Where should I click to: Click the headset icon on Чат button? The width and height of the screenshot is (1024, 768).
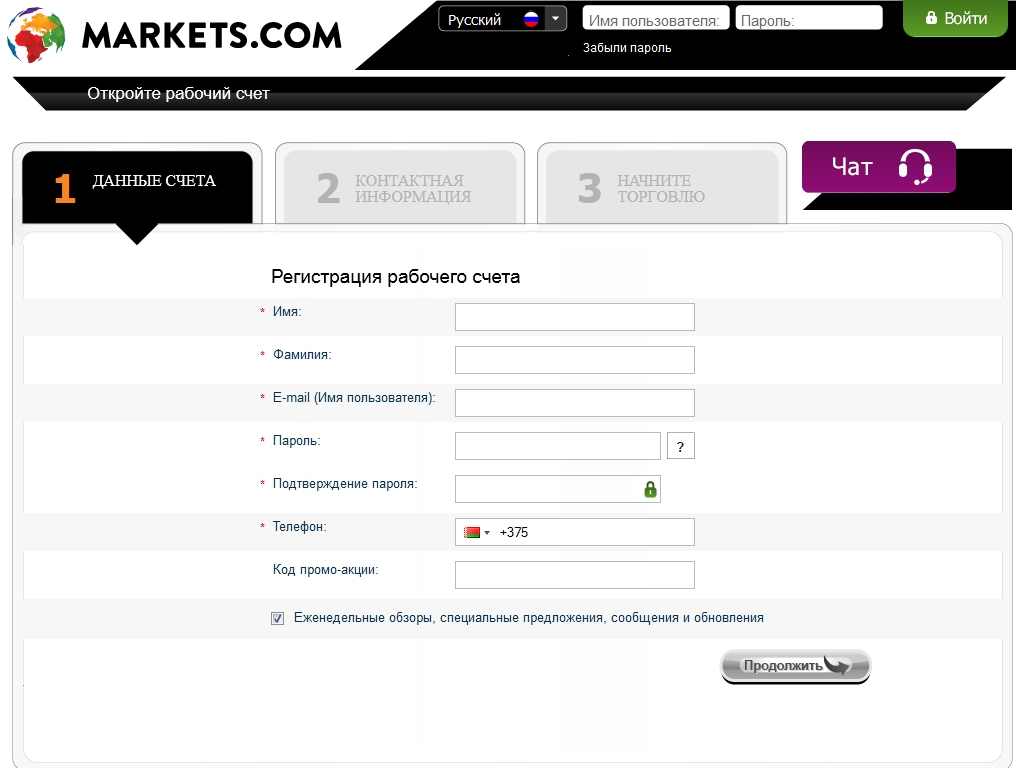tap(914, 167)
